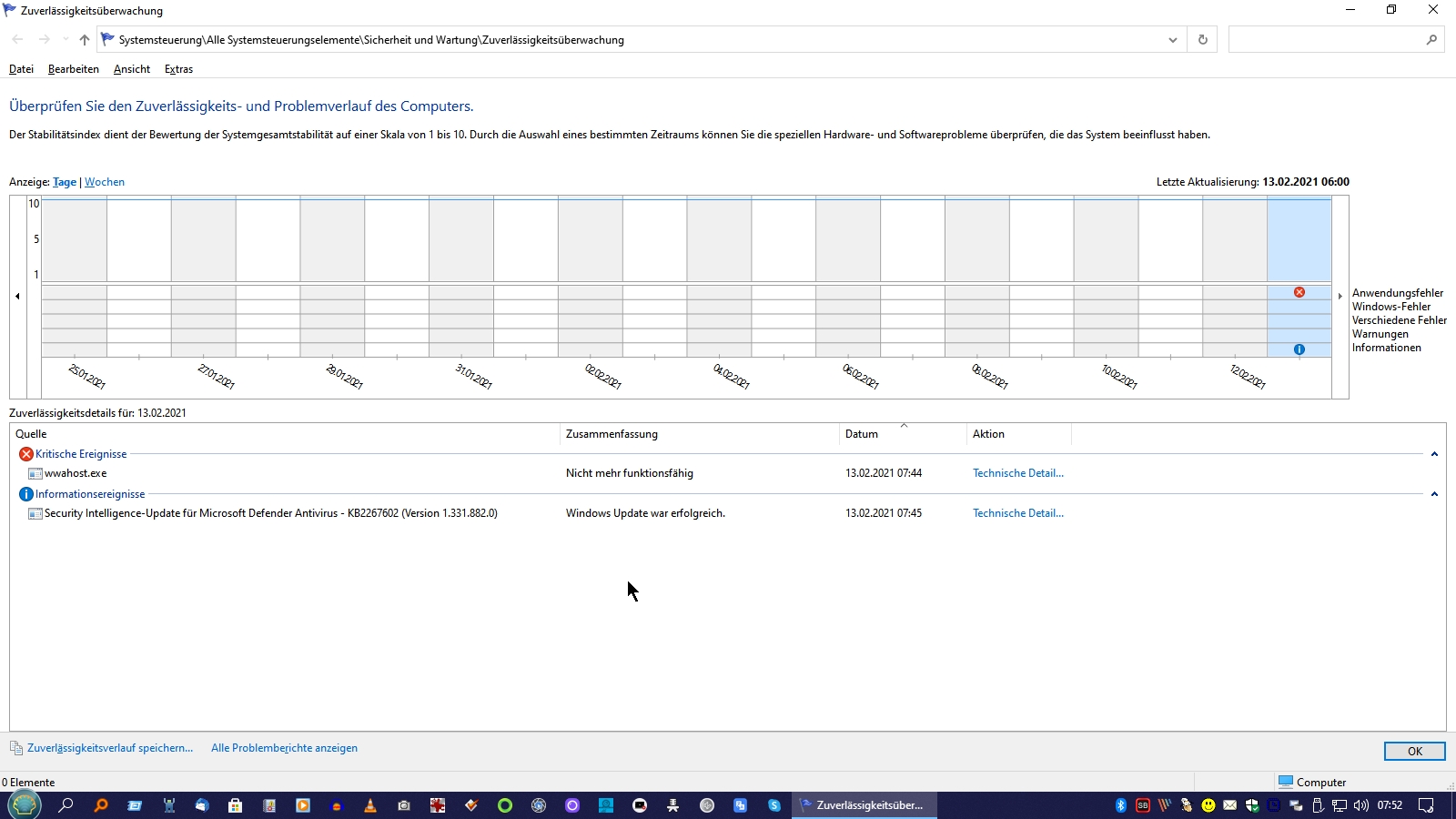Viewport: 1456px width, 819px height.
Task: Refresh the address bar location
Action: coord(1203,40)
